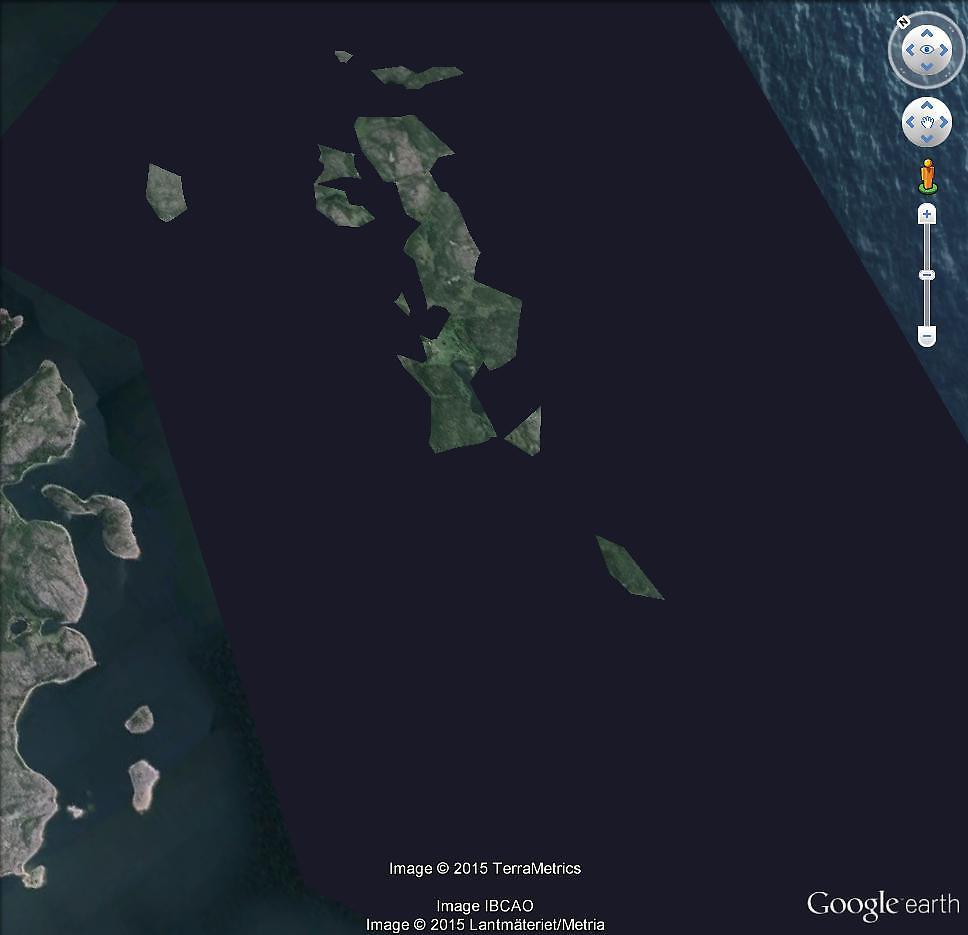
Task: Pan map up with Move joystick up arrow
Action: click(x=927, y=106)
